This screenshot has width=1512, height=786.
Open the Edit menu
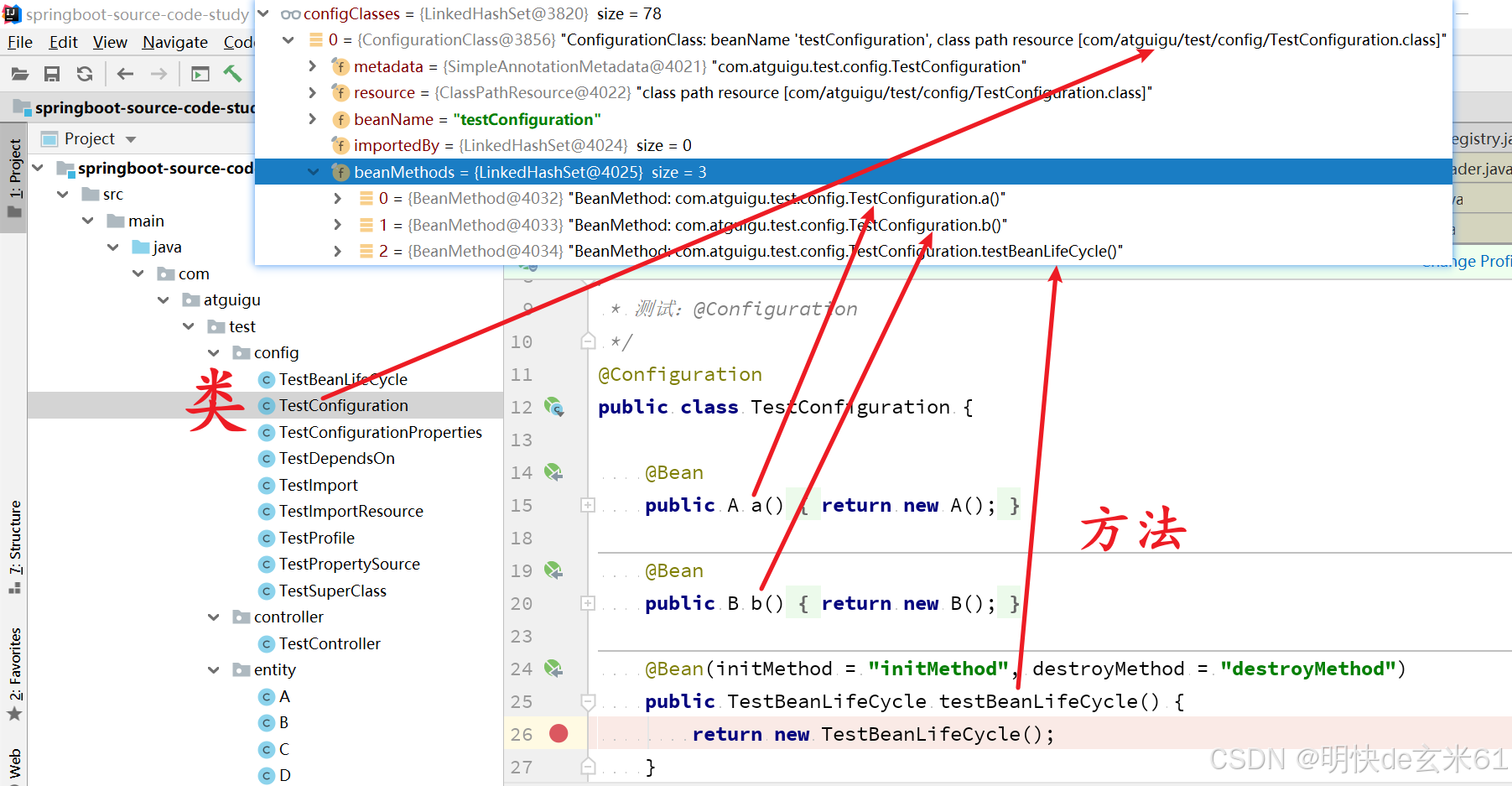[x=64, y=42]
